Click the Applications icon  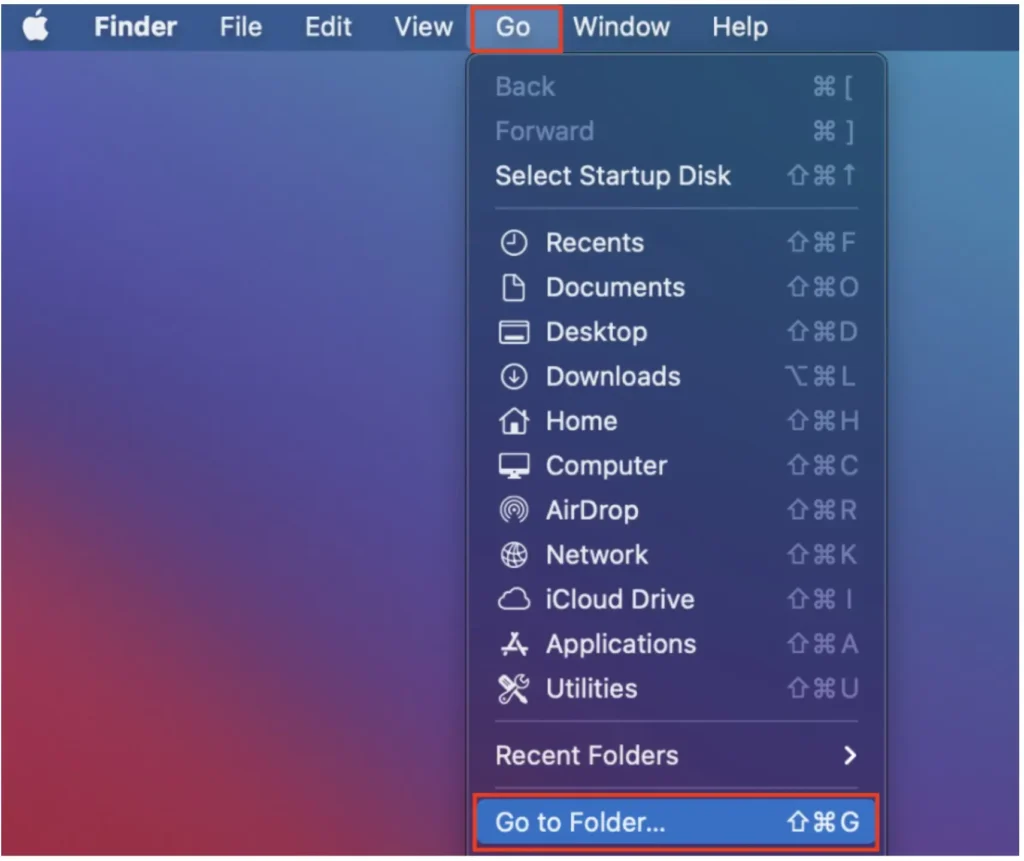click(513, 644)
